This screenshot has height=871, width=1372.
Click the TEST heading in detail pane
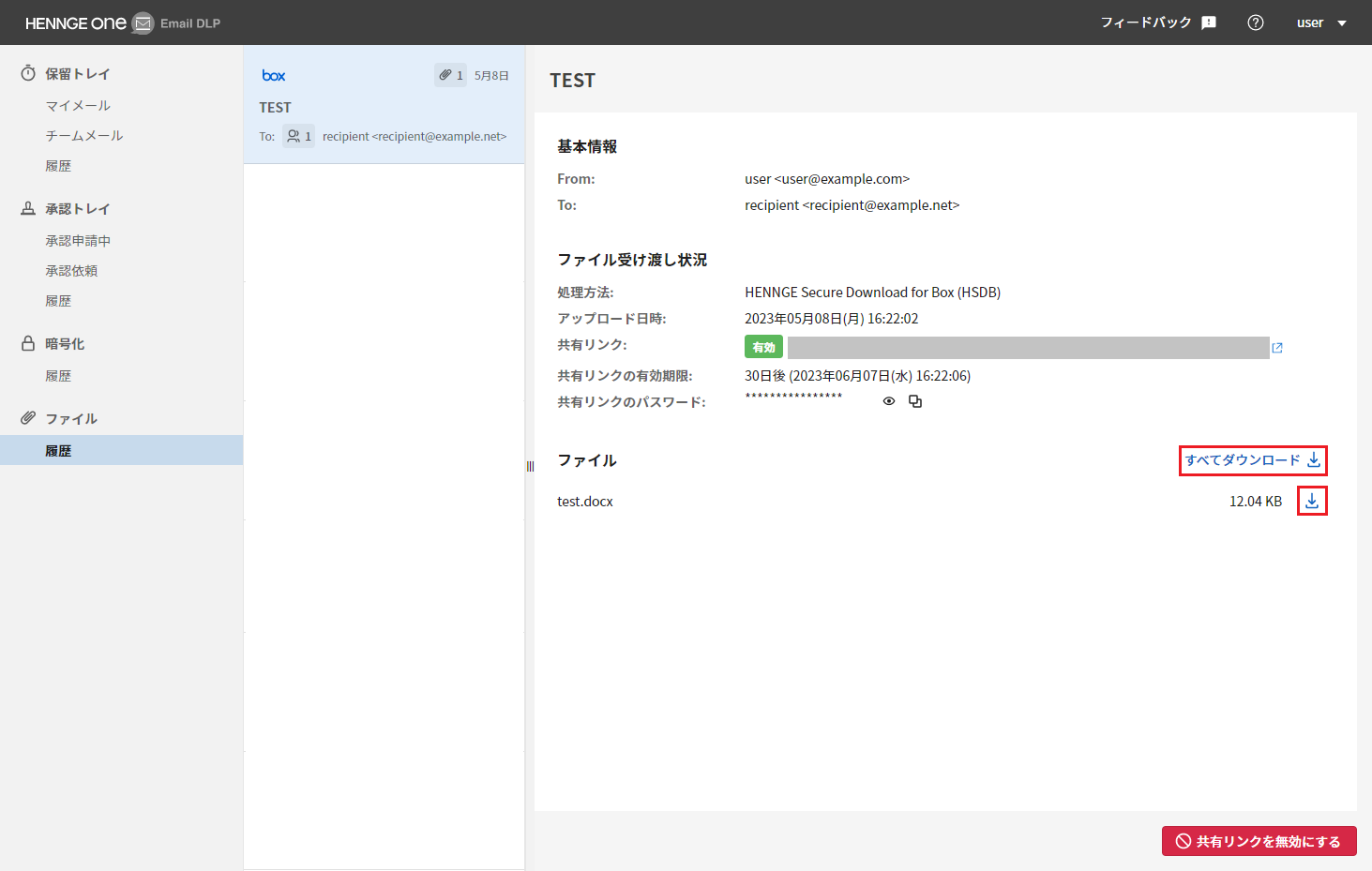[572, 81]
